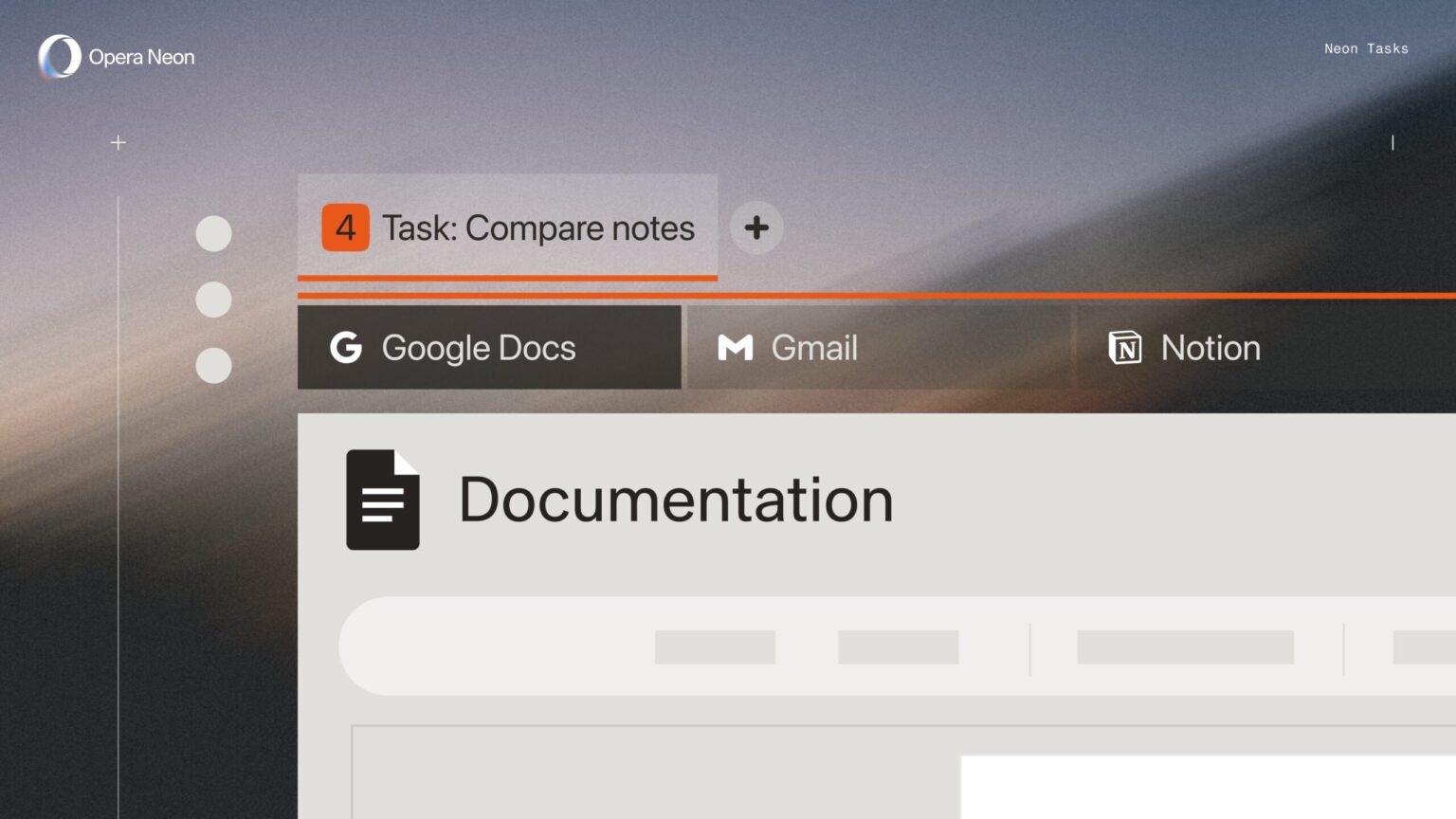Open Notion via its N icon

point(1126,347)
